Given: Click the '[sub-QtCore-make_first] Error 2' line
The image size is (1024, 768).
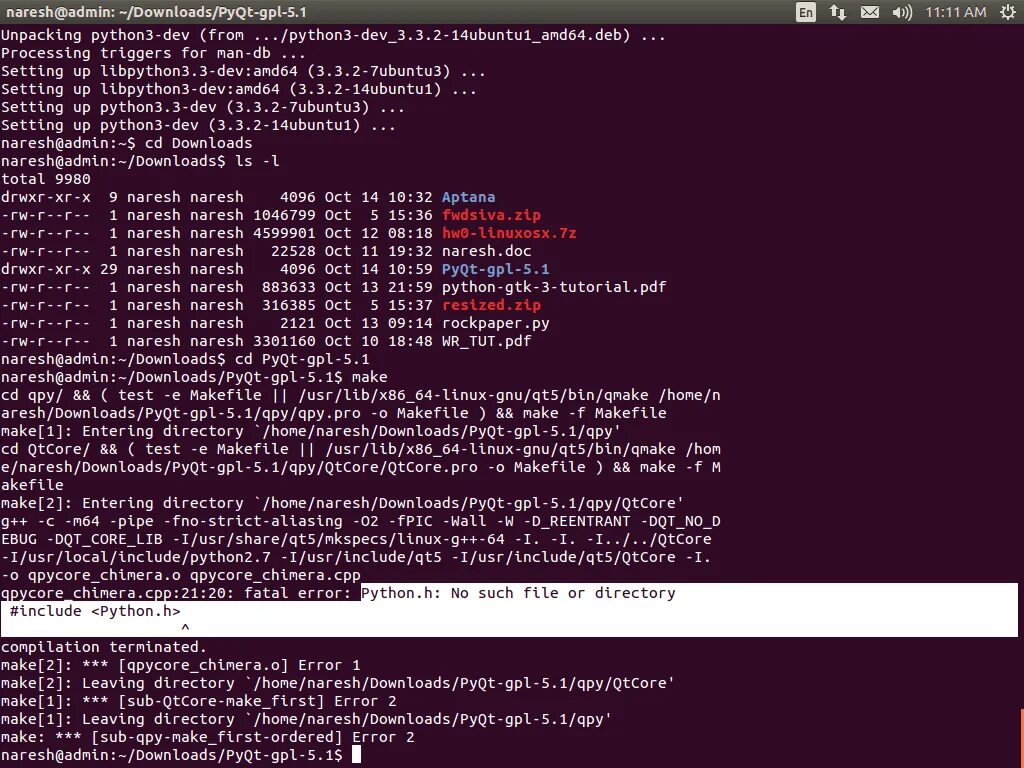Looking at the screenshot, I should tap(199, 701).
